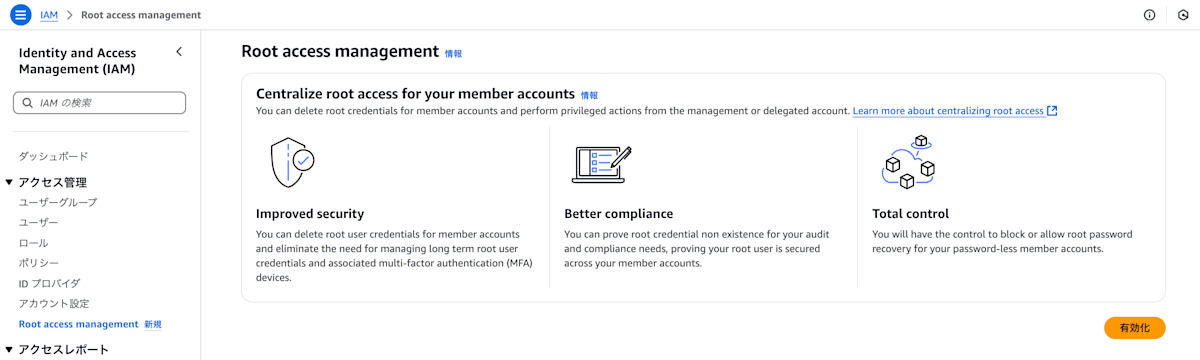Open ポリシー in the sidebar
The height and width of the screenshot is (360, 1200).
click(38, 263)
